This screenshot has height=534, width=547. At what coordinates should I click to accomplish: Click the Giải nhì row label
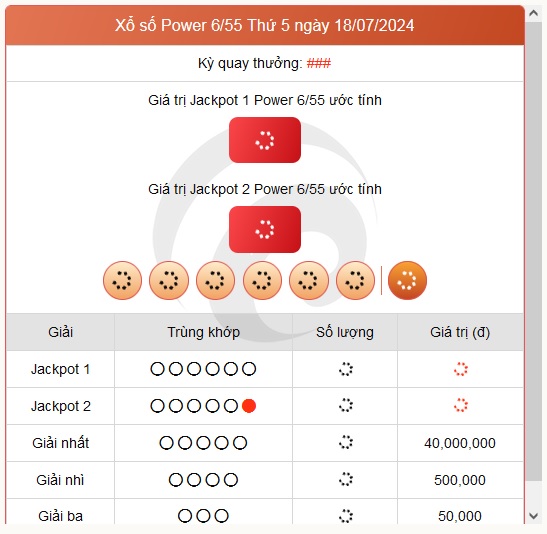60,480
